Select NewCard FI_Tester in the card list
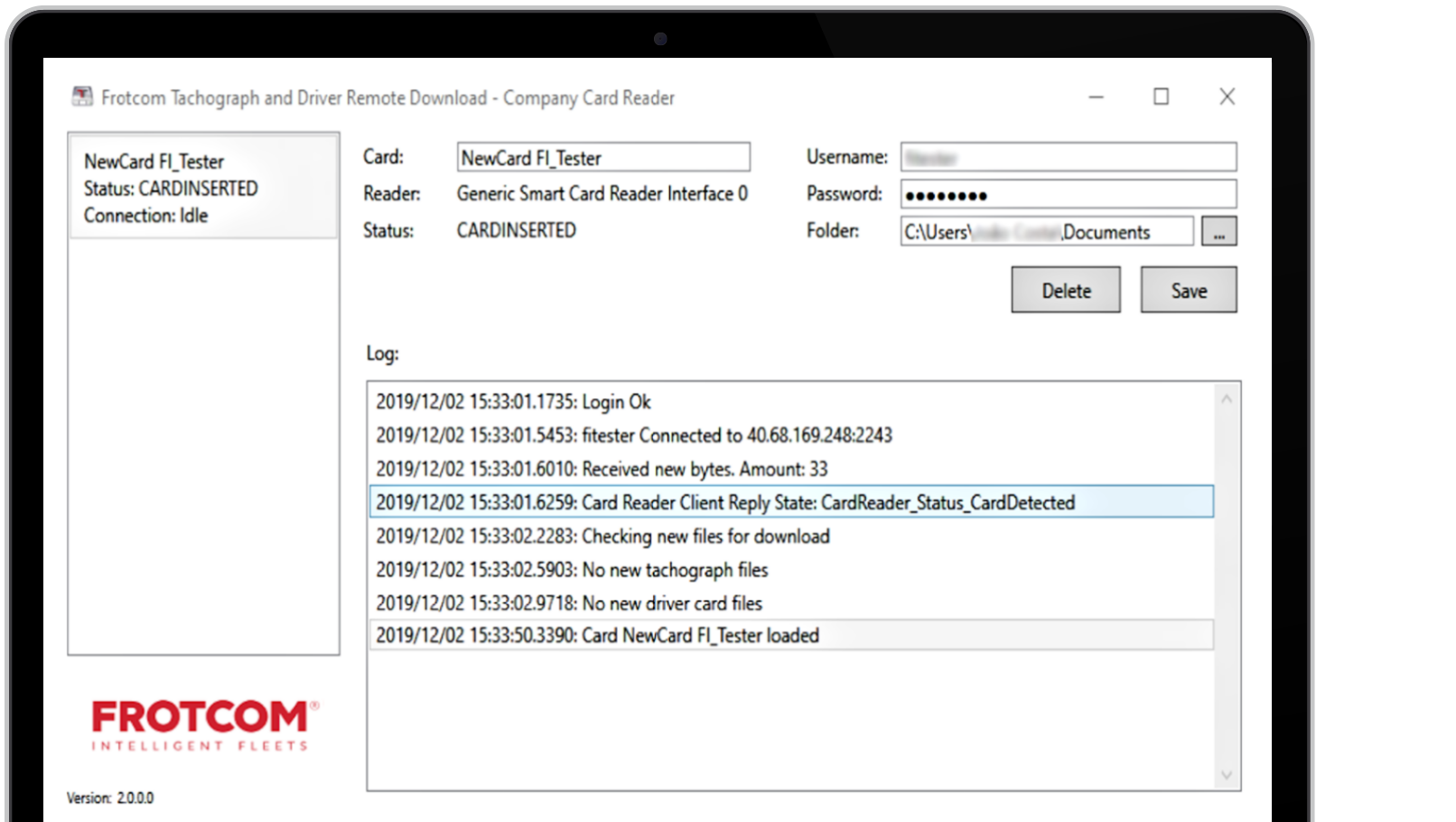 point(203,187)
